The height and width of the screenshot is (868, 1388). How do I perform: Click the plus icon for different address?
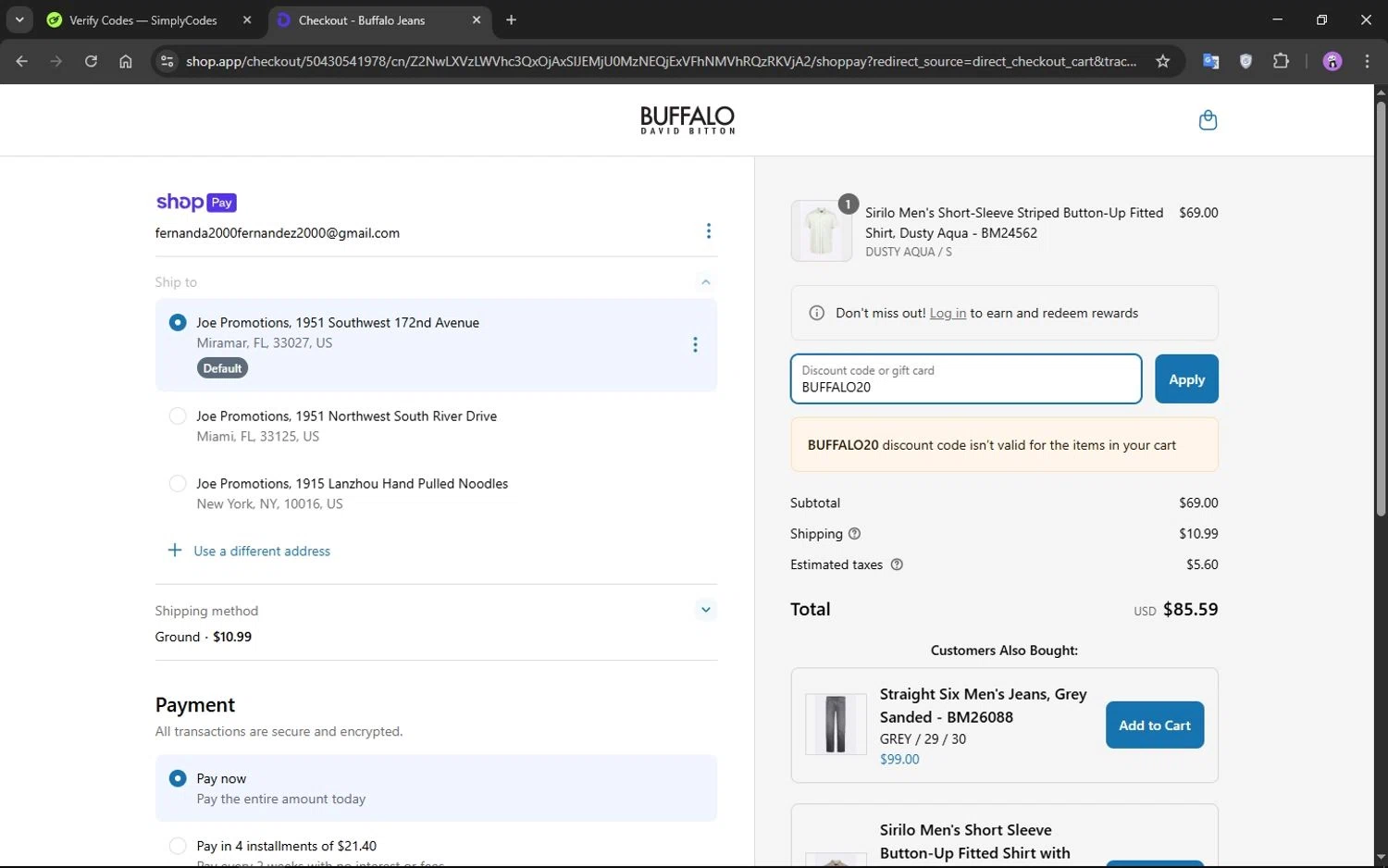[x=175, y=551]
